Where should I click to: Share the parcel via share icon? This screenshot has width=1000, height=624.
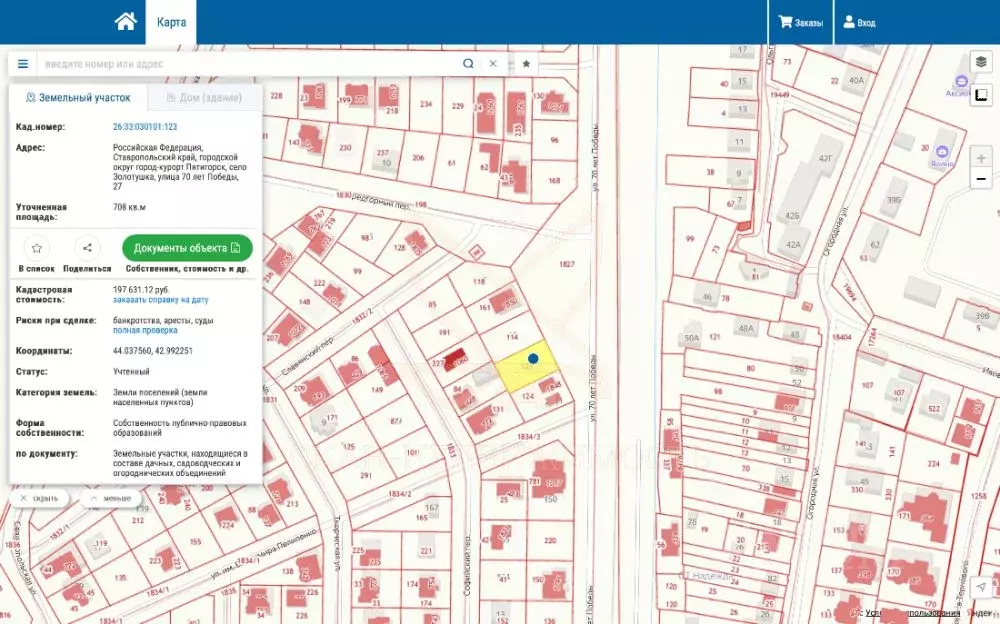click(87, 248)
